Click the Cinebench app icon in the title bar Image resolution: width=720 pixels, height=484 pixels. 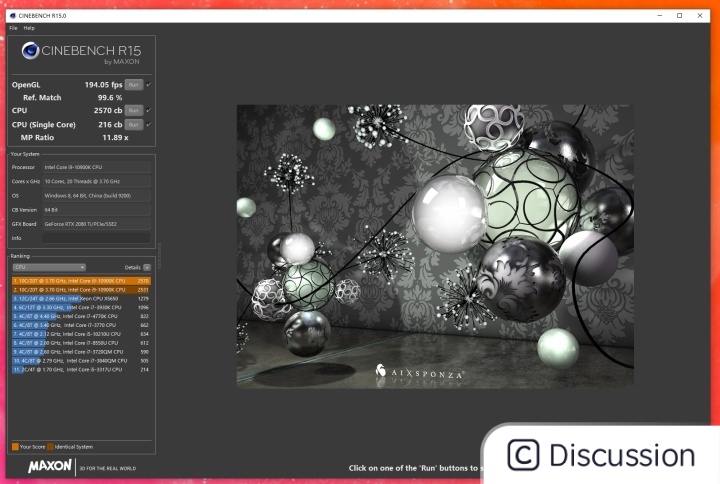click(13, 16)
